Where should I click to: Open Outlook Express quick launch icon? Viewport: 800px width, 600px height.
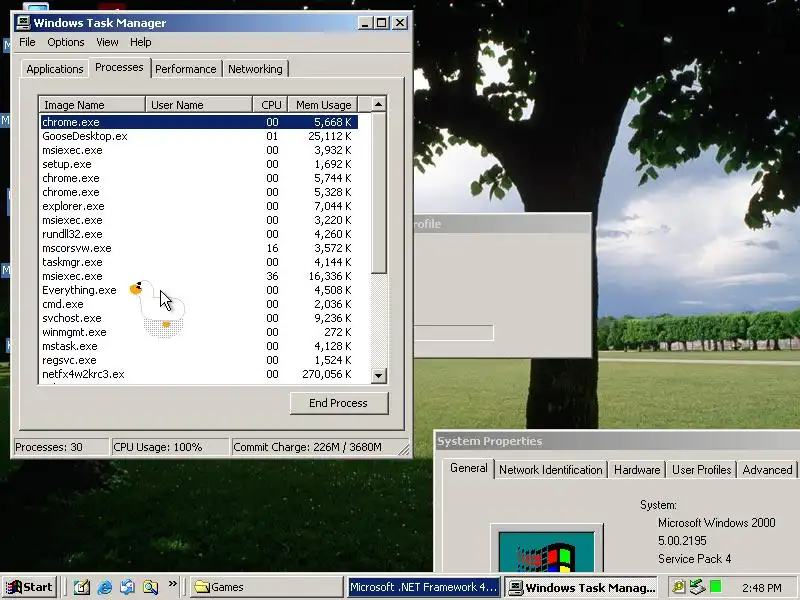point(127,587)
